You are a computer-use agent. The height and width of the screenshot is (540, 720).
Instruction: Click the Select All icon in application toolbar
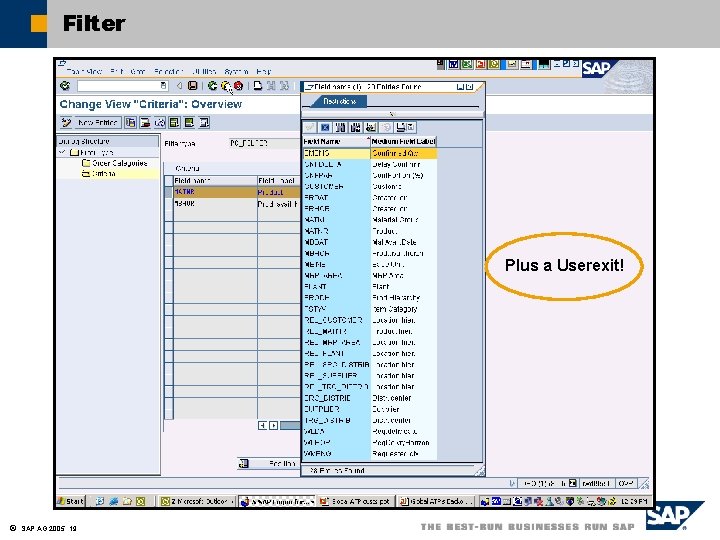click(174, 123)
